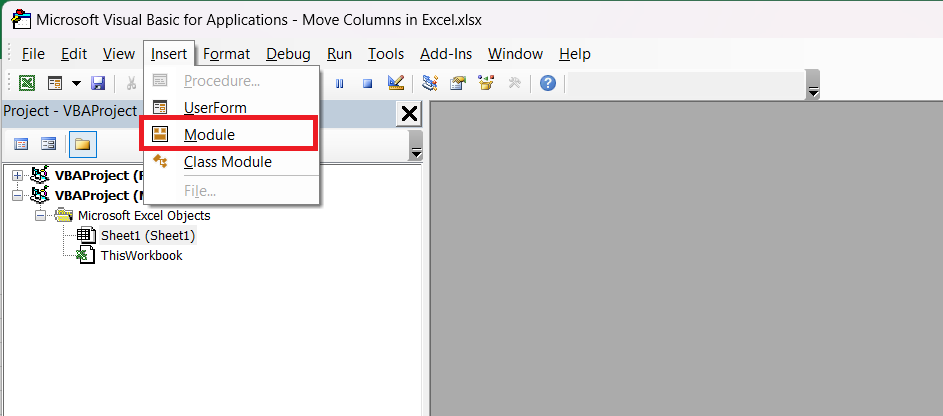Click the Module icon in Insert menu

[x=161, y=134]
